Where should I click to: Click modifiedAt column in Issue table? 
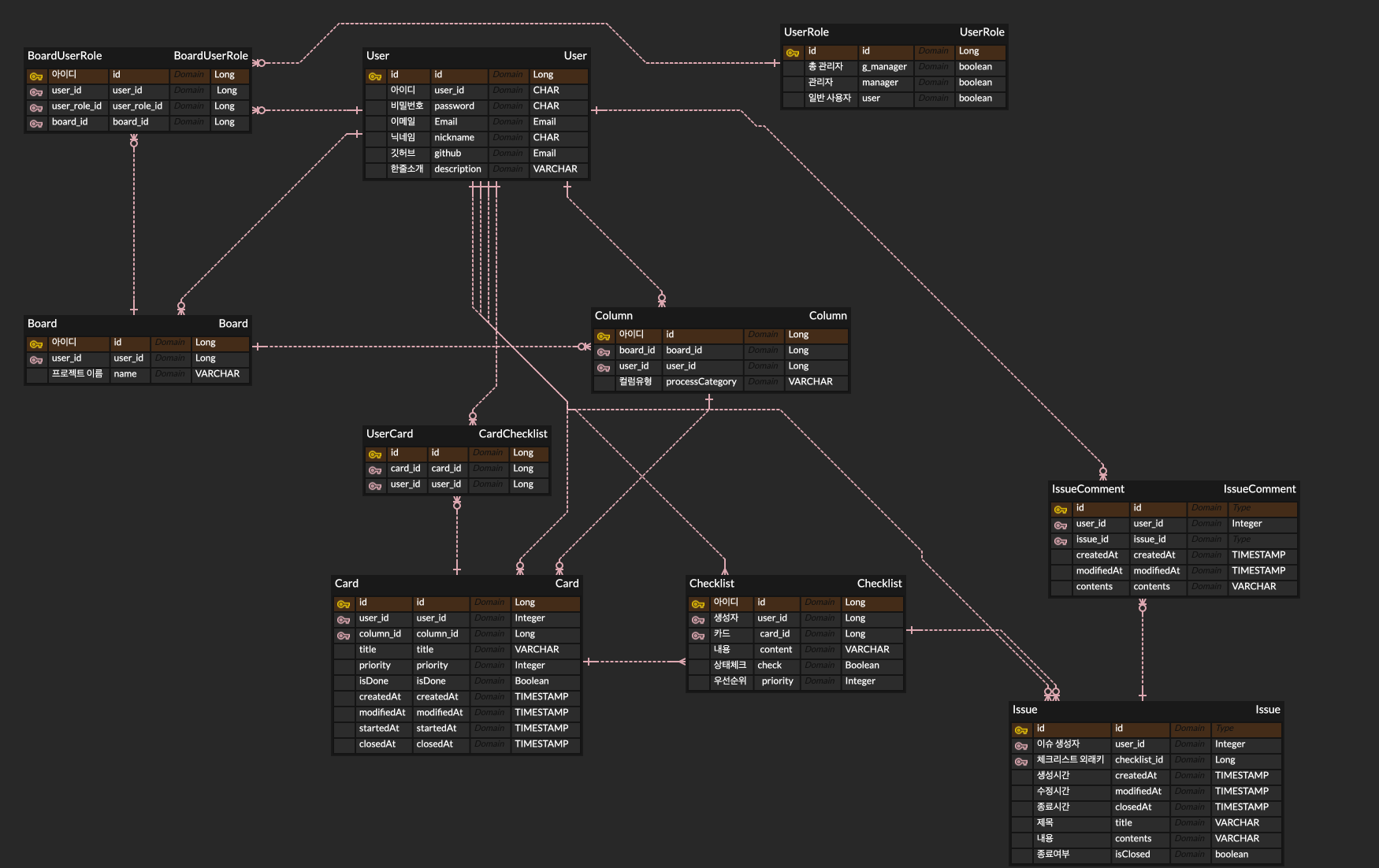click(1140, 792)
